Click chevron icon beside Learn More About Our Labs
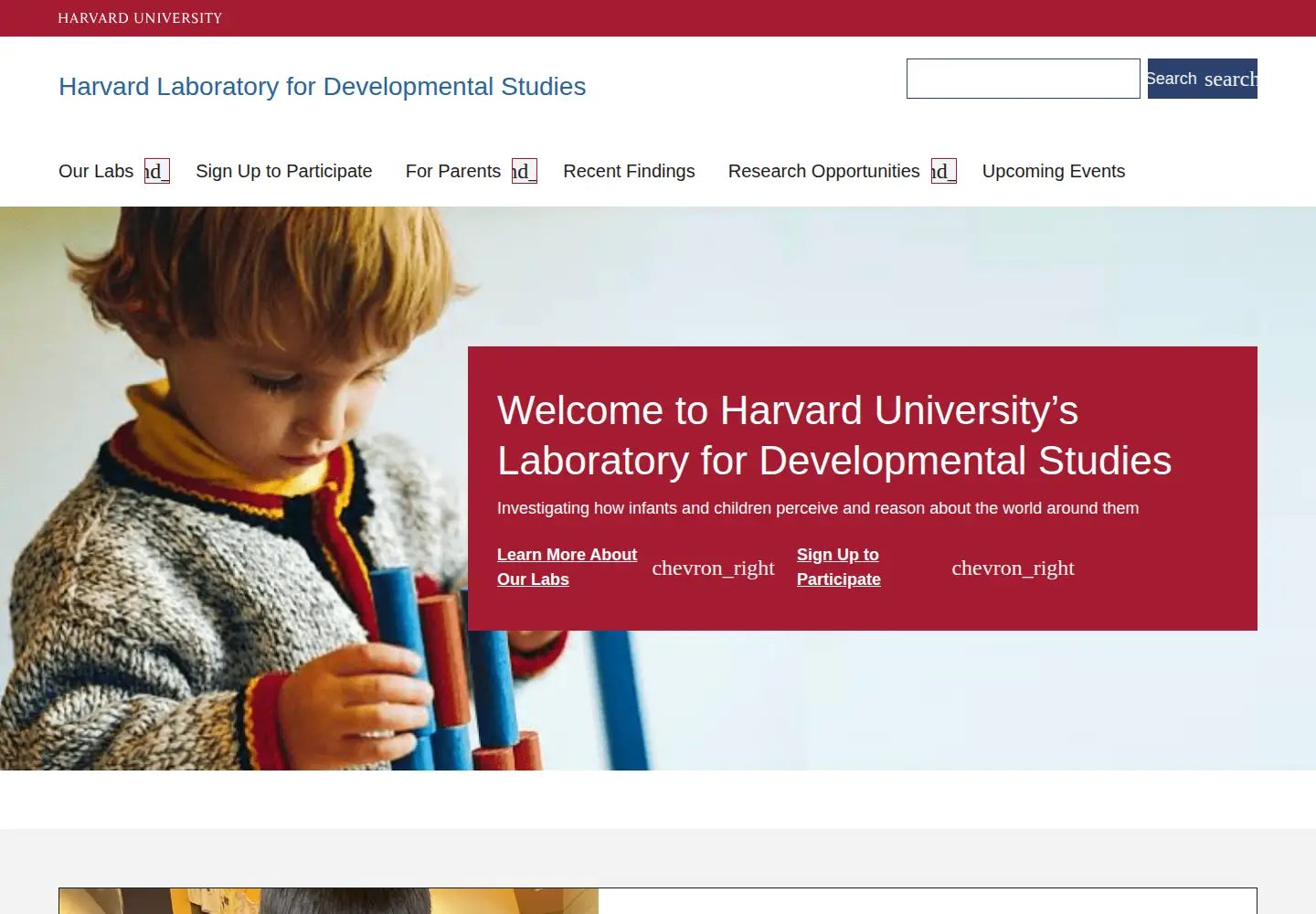This screenshot has width=1316, height=914. (713, 568)
